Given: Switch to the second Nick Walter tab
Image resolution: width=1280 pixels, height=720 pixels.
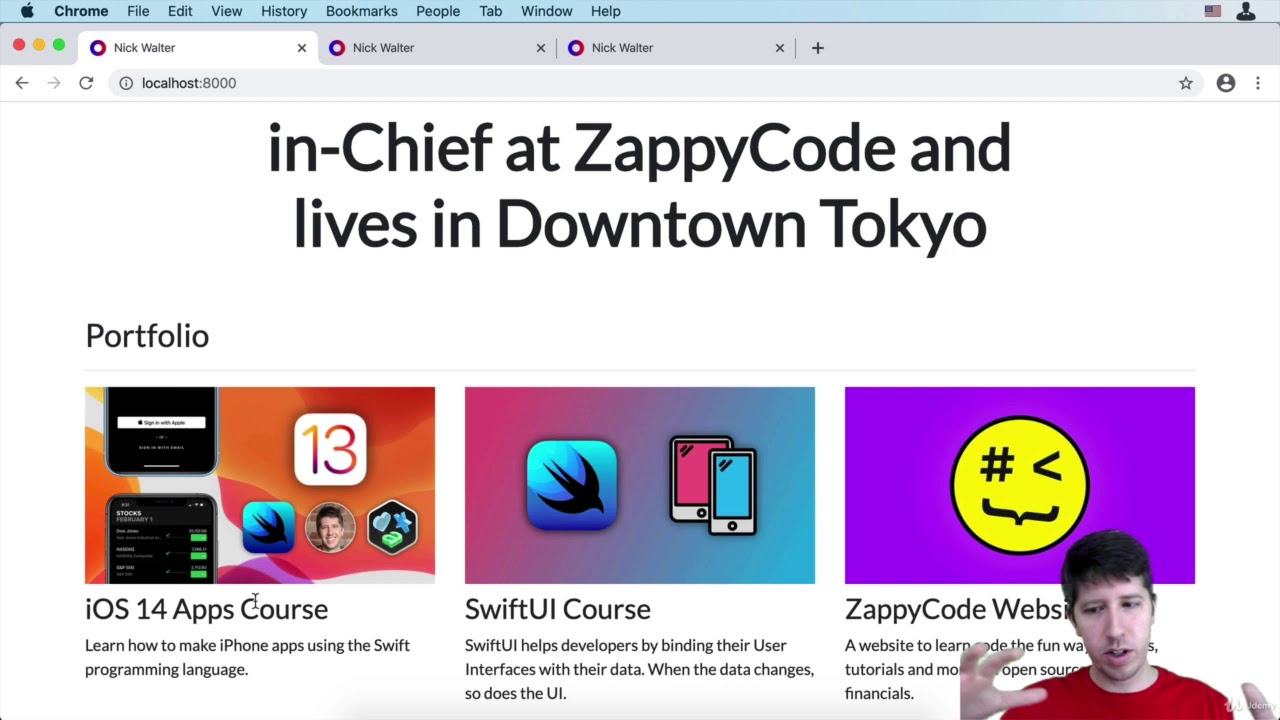Looking at the screenshot, I should pos(437,47).
